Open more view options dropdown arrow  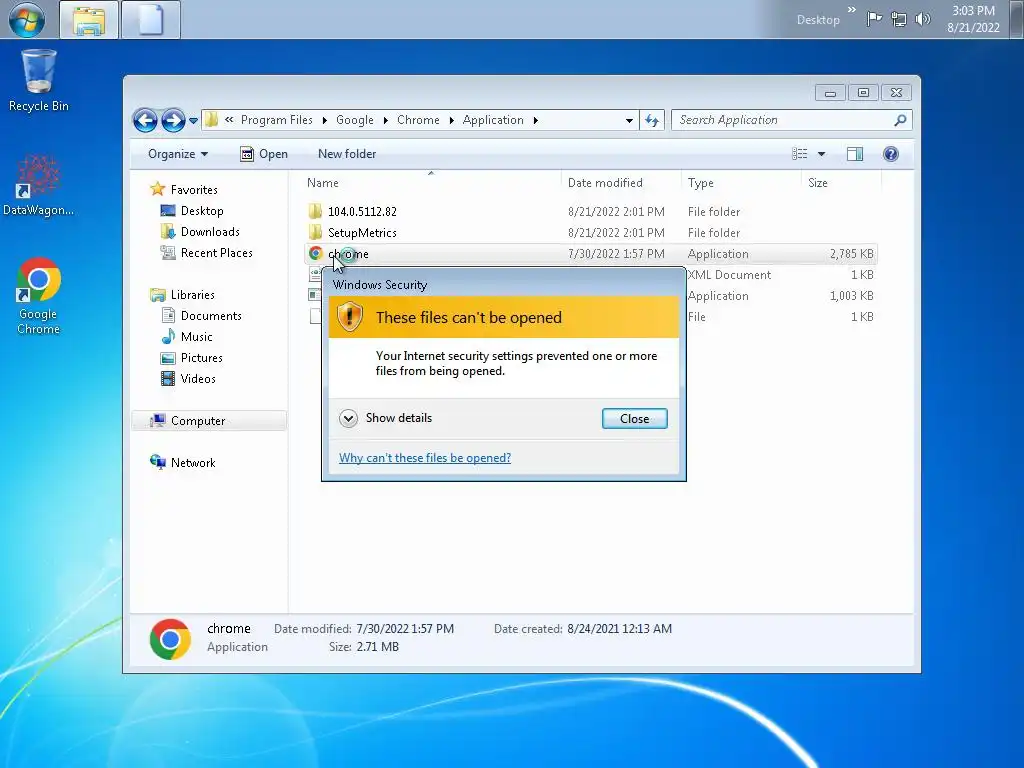(x=822, y=154)
